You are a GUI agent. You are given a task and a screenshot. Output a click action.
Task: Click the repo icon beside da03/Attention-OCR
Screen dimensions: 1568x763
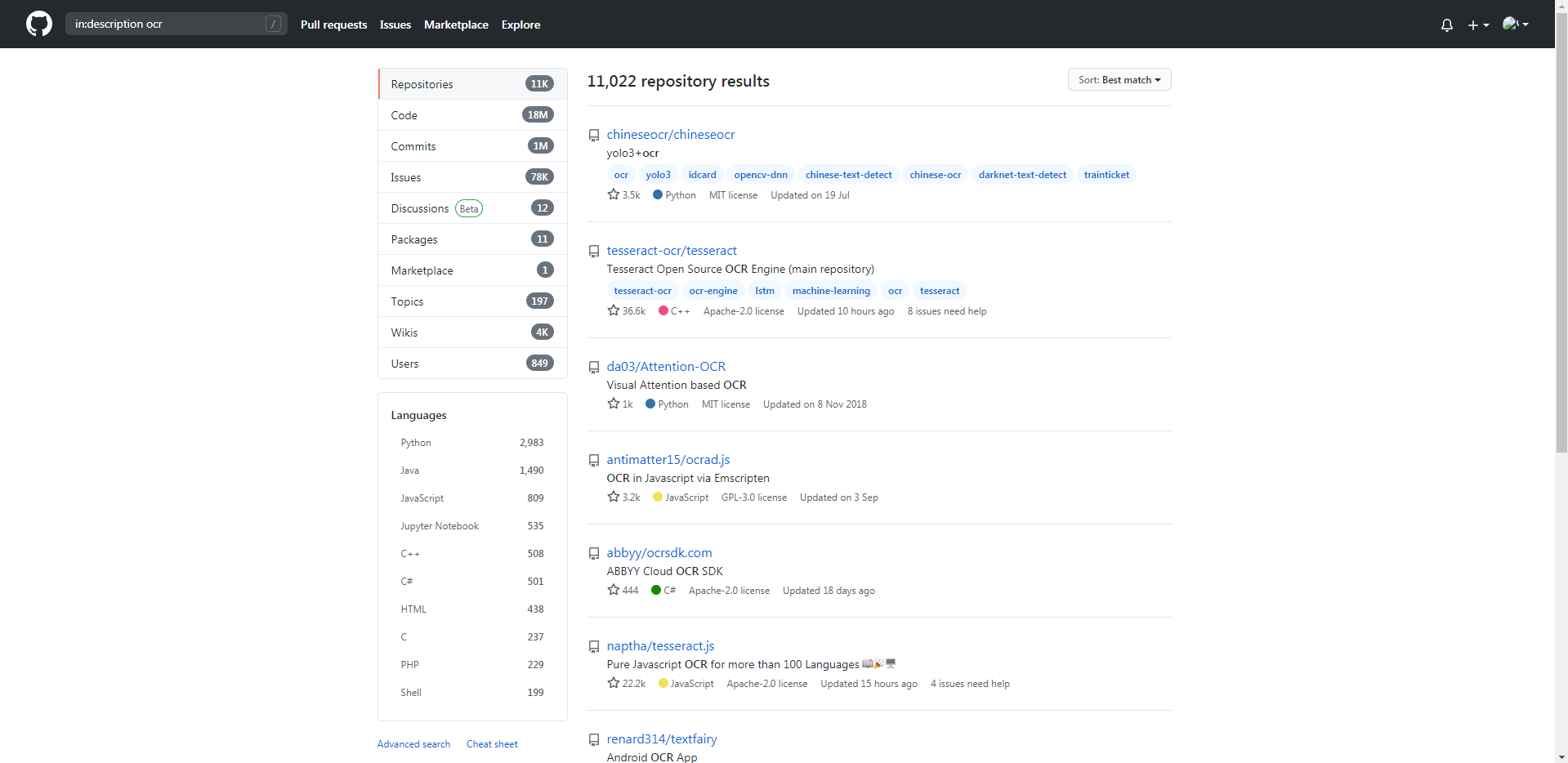[x=594, y=368]
